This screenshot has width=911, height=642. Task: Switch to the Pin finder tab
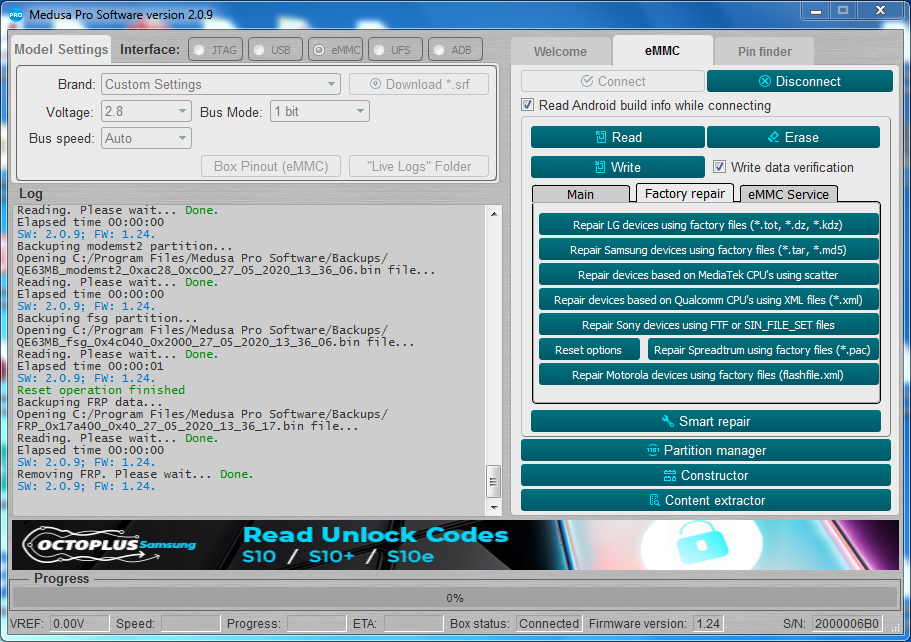click(764, 51)
